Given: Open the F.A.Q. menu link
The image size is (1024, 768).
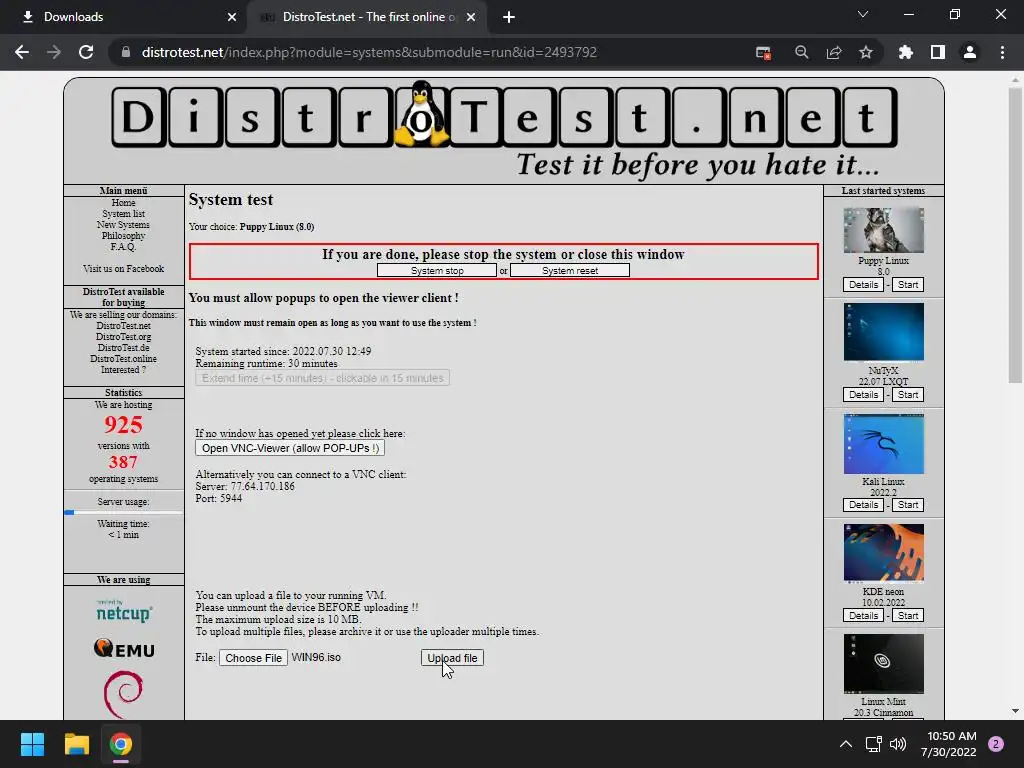Looking at the screenshot, I should click(x=123, y=247).
